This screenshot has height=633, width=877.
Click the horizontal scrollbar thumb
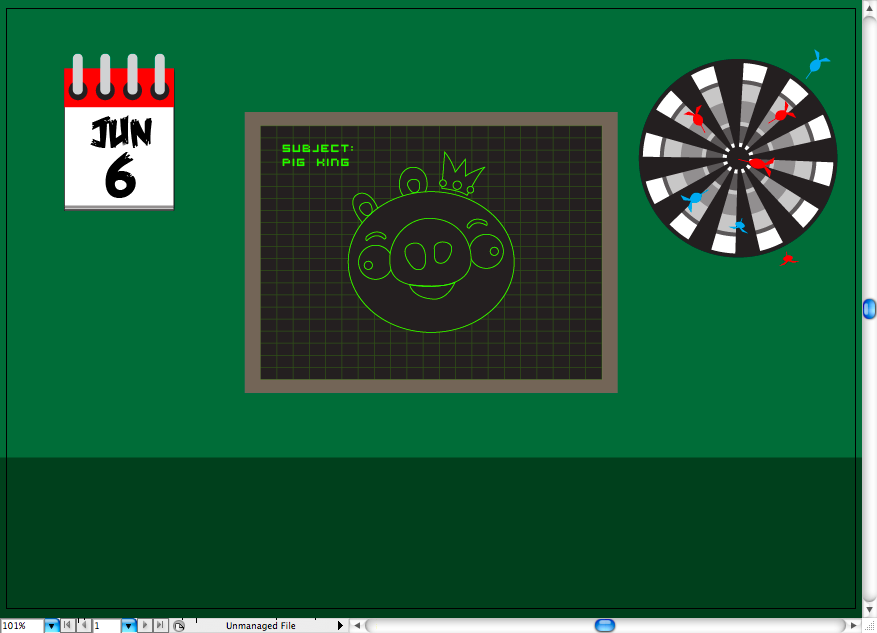tap(605, 625)
